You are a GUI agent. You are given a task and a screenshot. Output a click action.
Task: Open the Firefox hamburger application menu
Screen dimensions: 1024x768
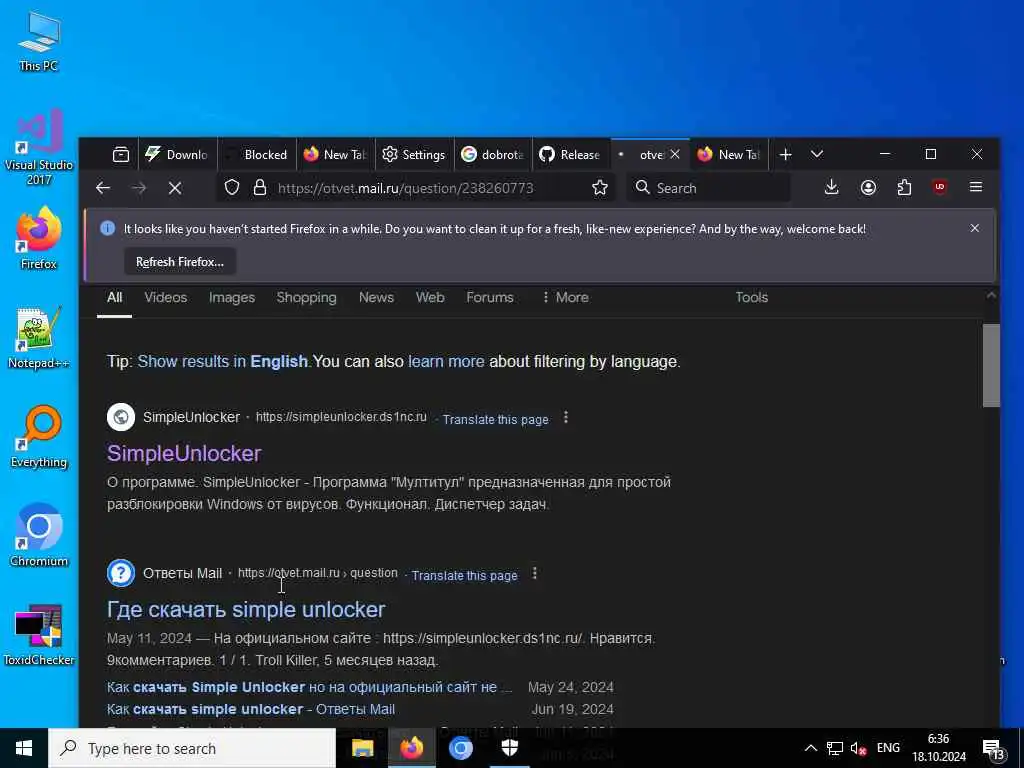tap(976, 187)
